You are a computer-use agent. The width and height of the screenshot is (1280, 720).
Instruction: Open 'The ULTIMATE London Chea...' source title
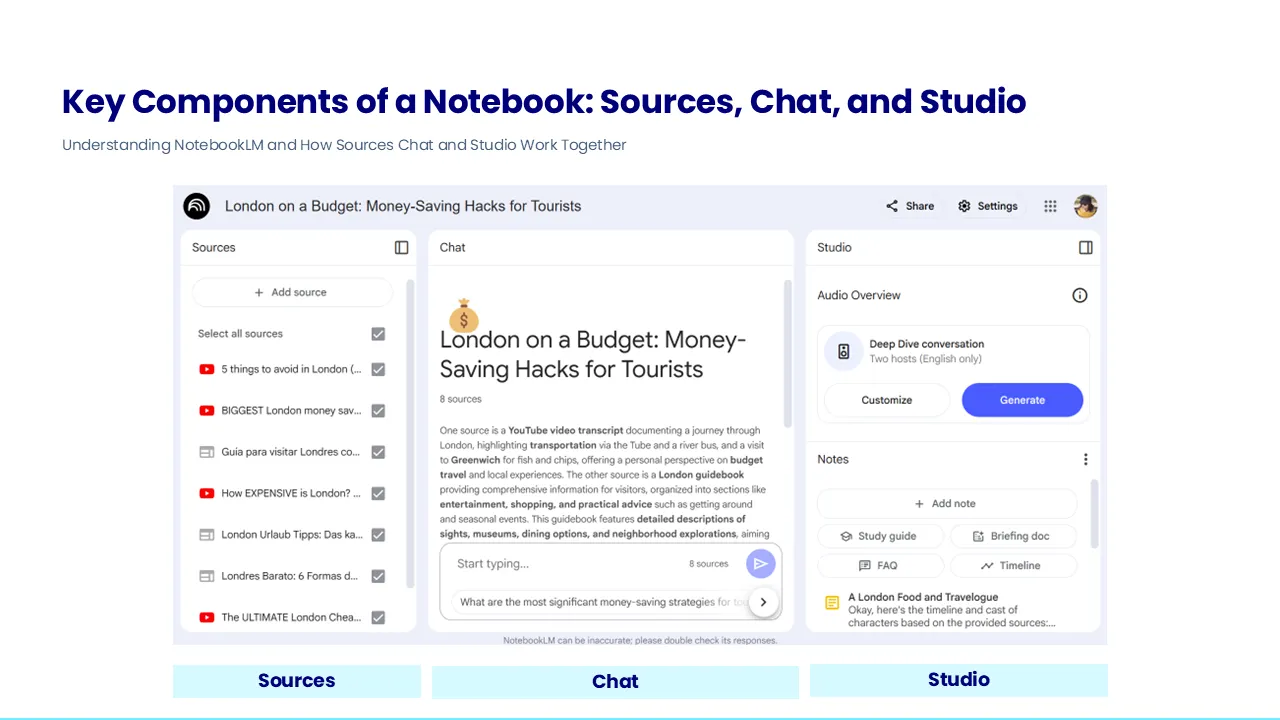291,617
